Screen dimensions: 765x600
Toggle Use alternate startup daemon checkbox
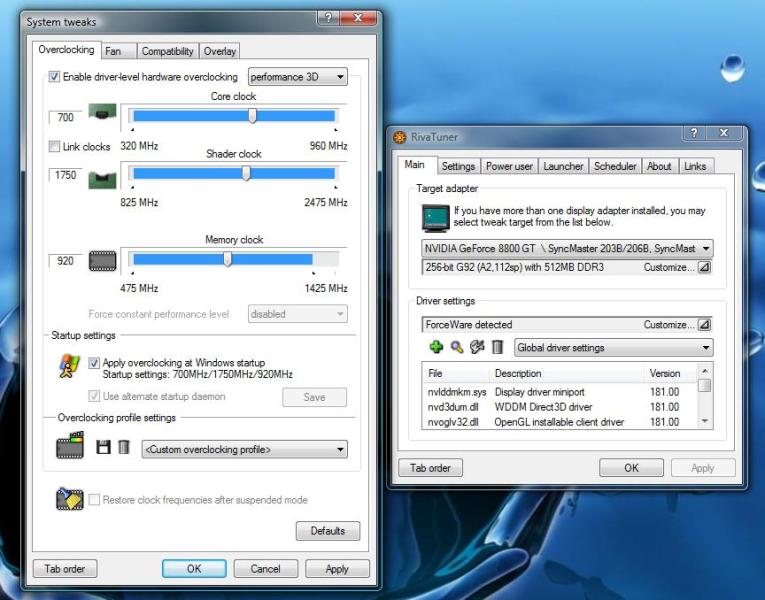click(x=94, y=396)
